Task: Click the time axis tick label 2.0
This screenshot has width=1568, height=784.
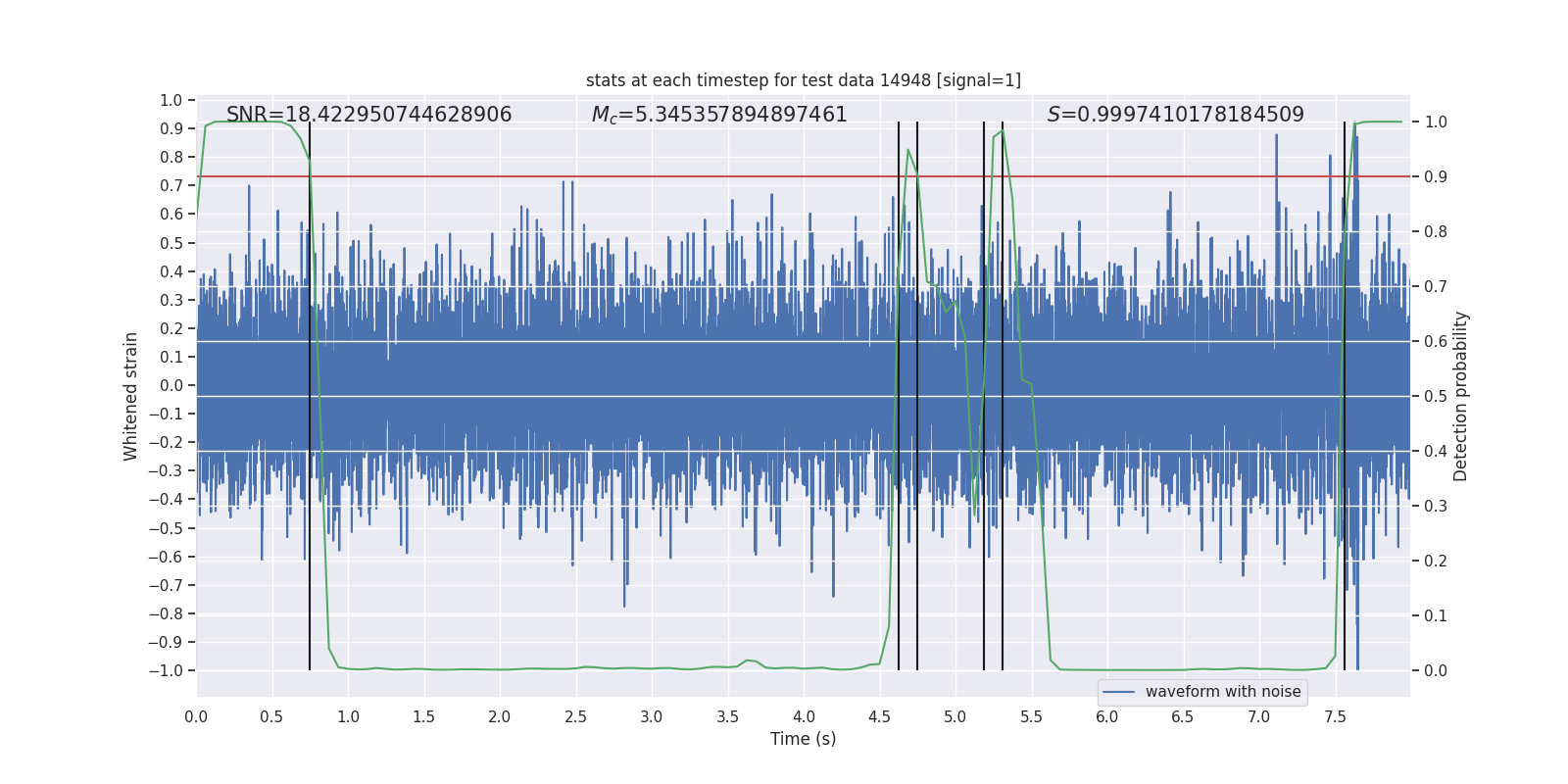Action: [500, 717]
